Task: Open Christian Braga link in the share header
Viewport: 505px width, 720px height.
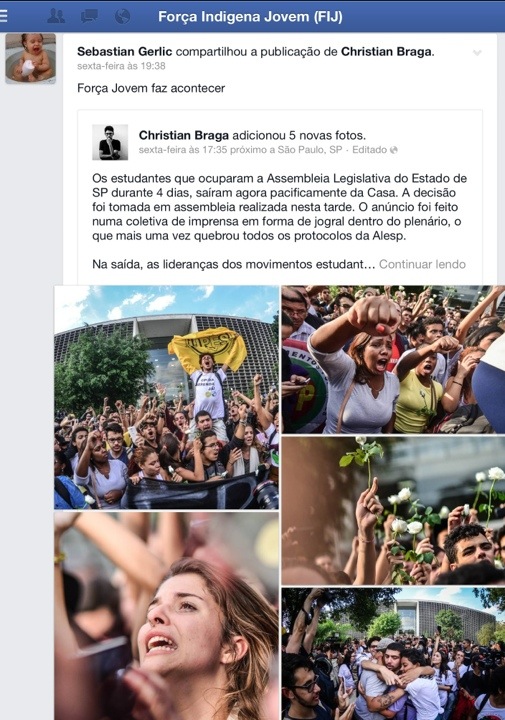Action: point(386,51)
